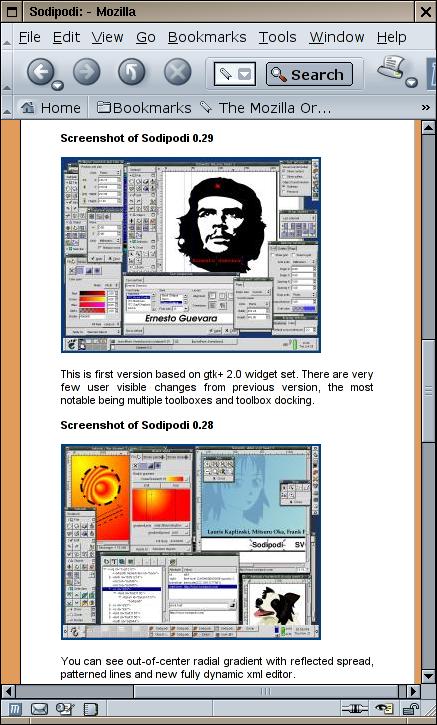Open the Go menu
The width and height of the screenshot is (437, 725).
click(146, 37)
